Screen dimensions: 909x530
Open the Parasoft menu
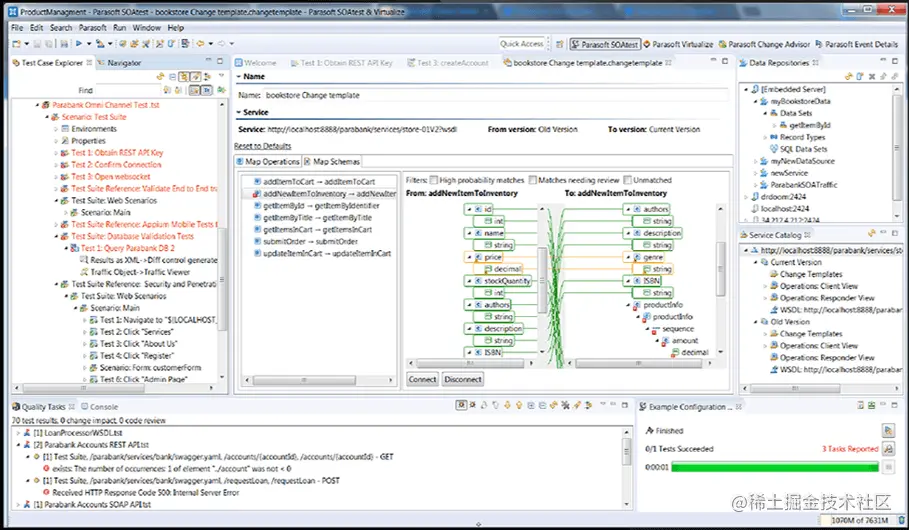(92, 27)
